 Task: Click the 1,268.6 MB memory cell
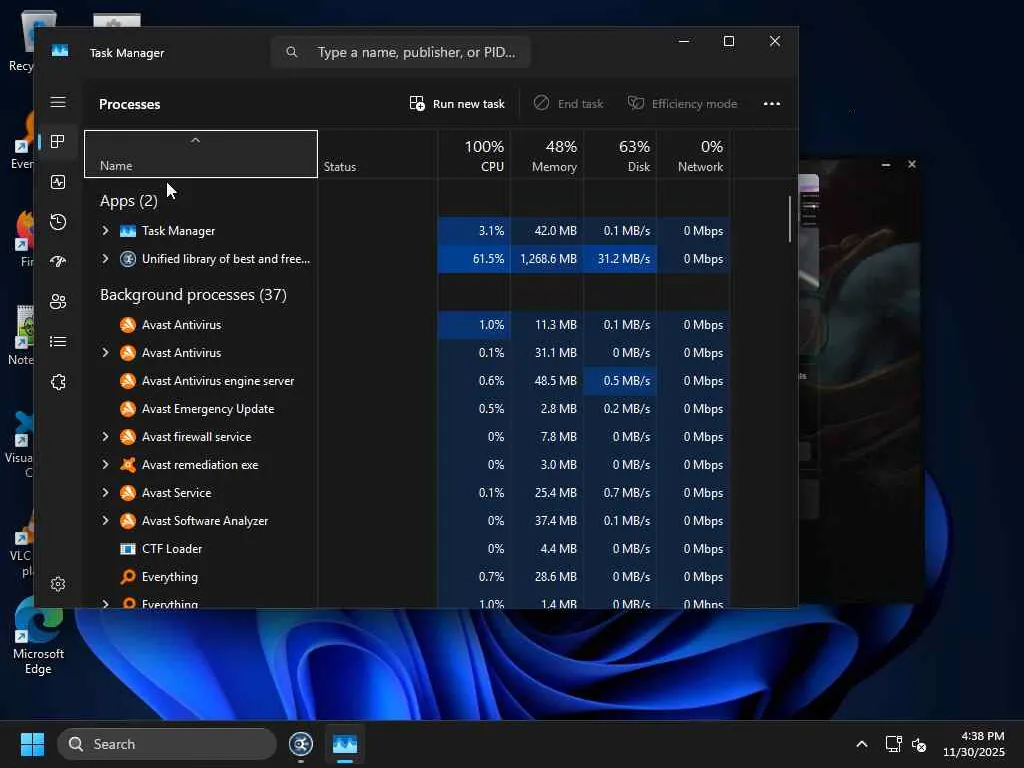coord(547,259)
